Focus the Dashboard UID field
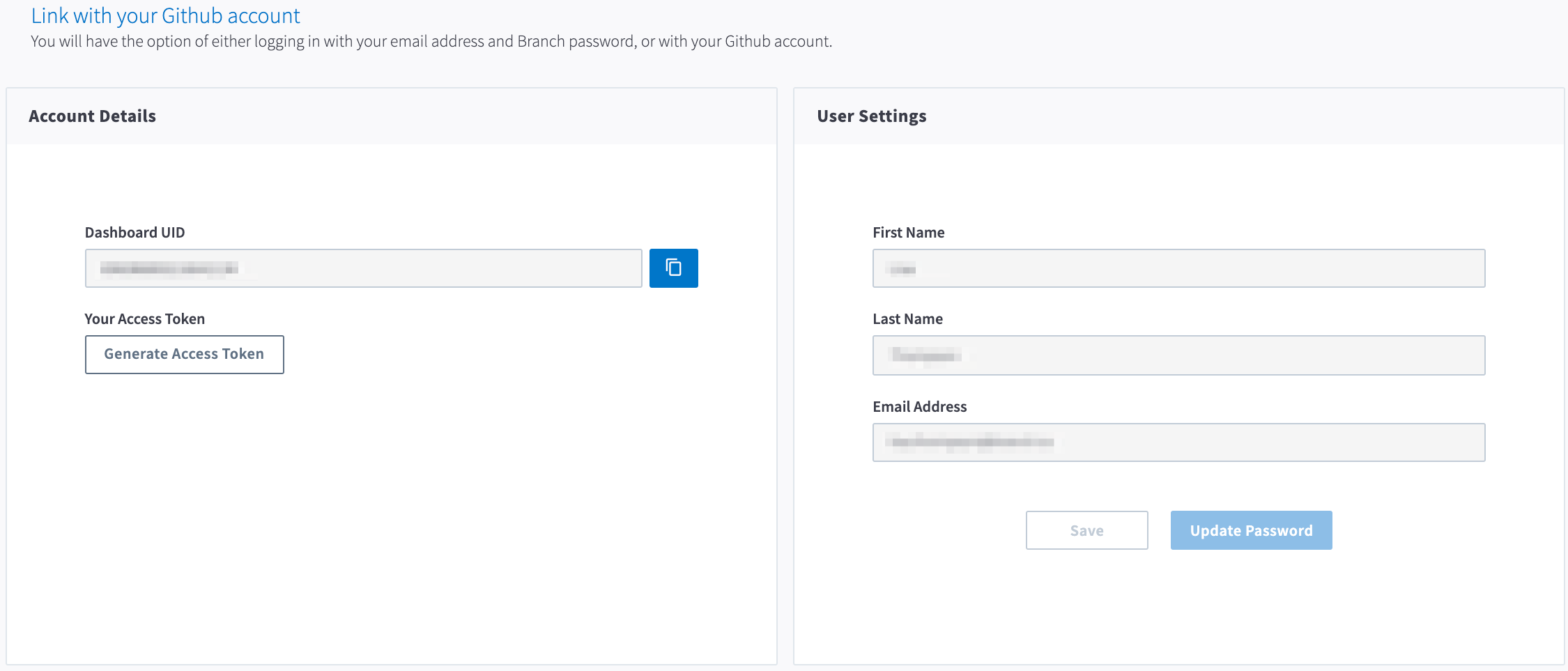This screenshot has height=671, width=1568. 363,268
